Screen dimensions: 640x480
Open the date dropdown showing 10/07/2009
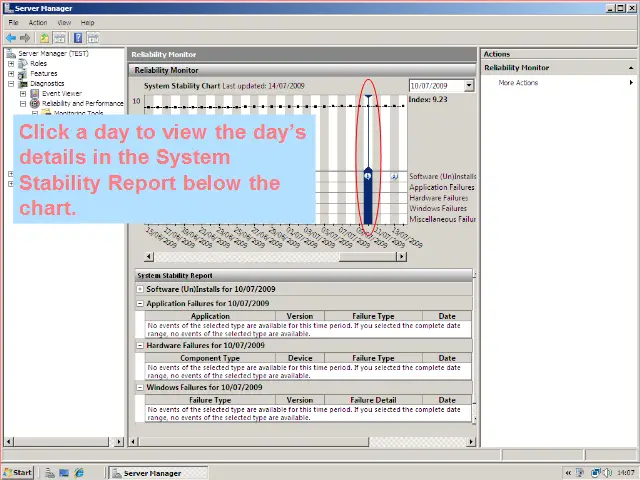pos(469,86)
